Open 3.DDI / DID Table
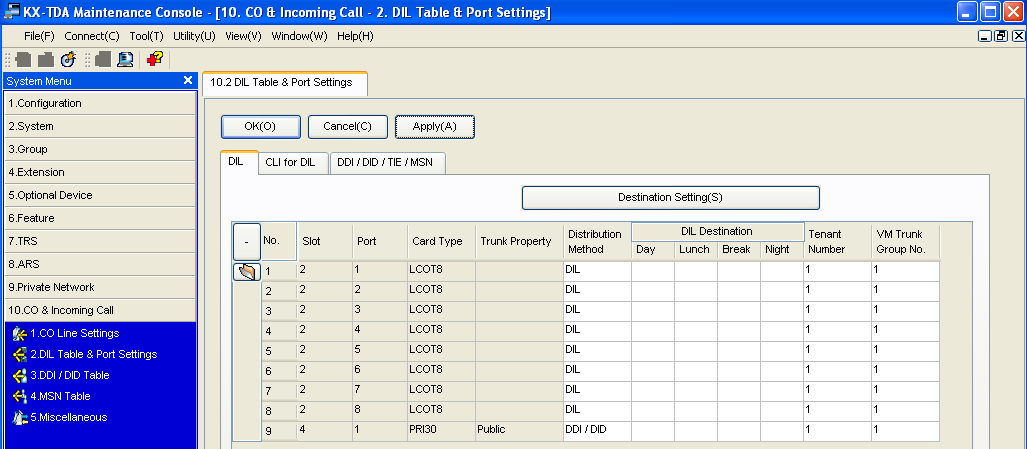 [x=69, y=376]
